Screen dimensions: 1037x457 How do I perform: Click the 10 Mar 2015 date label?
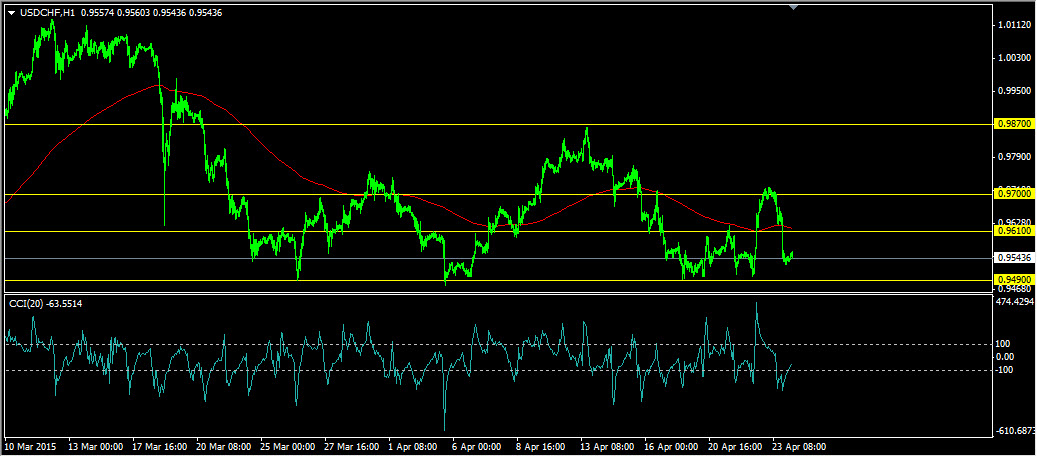(28, 446)
